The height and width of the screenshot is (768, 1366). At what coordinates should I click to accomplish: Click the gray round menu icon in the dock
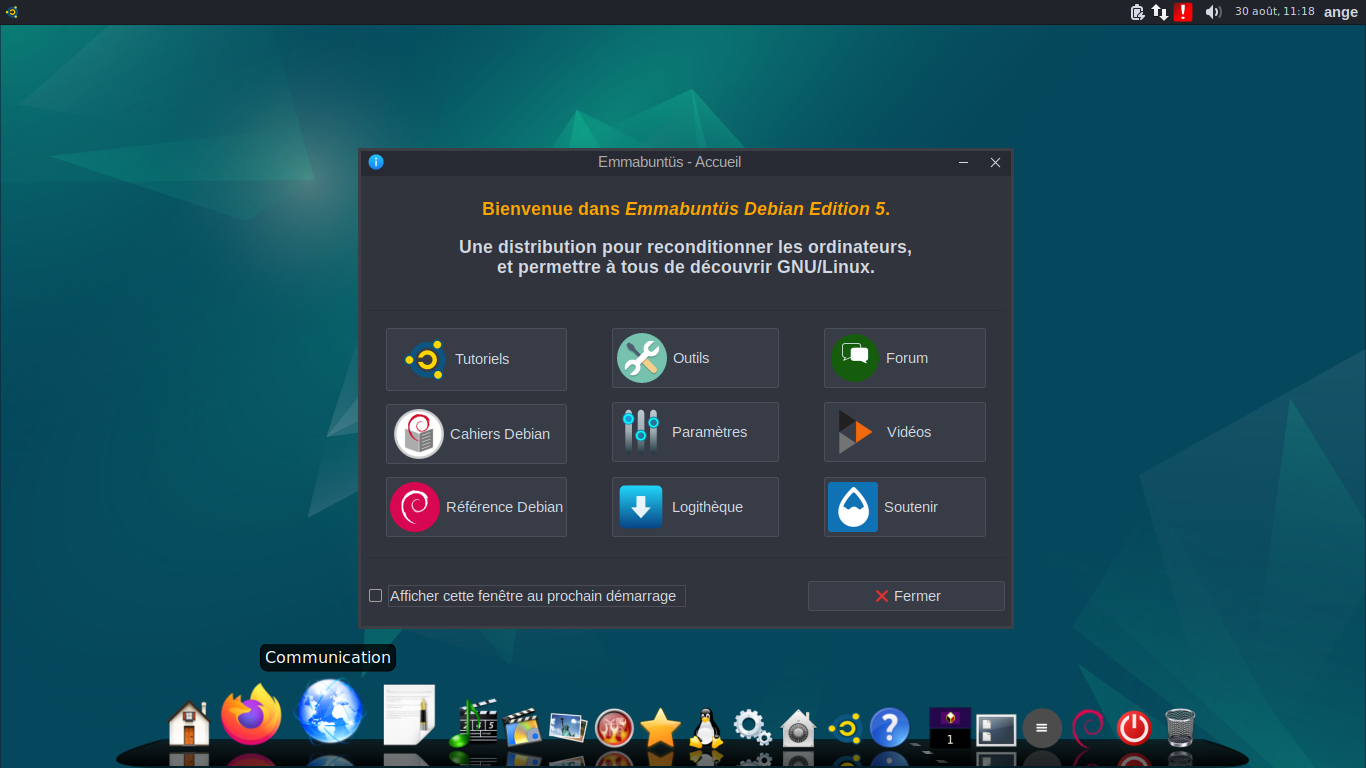(x=1042, y=728)
